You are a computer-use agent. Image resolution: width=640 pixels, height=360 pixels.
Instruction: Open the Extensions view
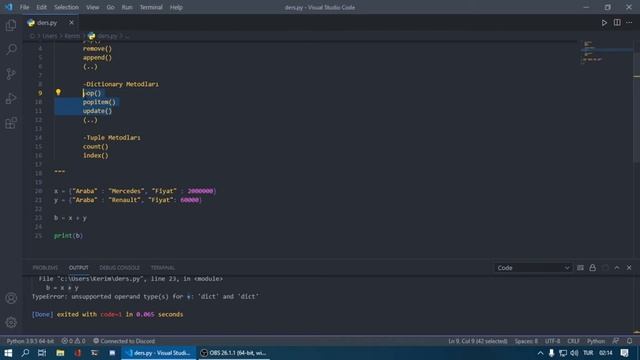[11, 123]
